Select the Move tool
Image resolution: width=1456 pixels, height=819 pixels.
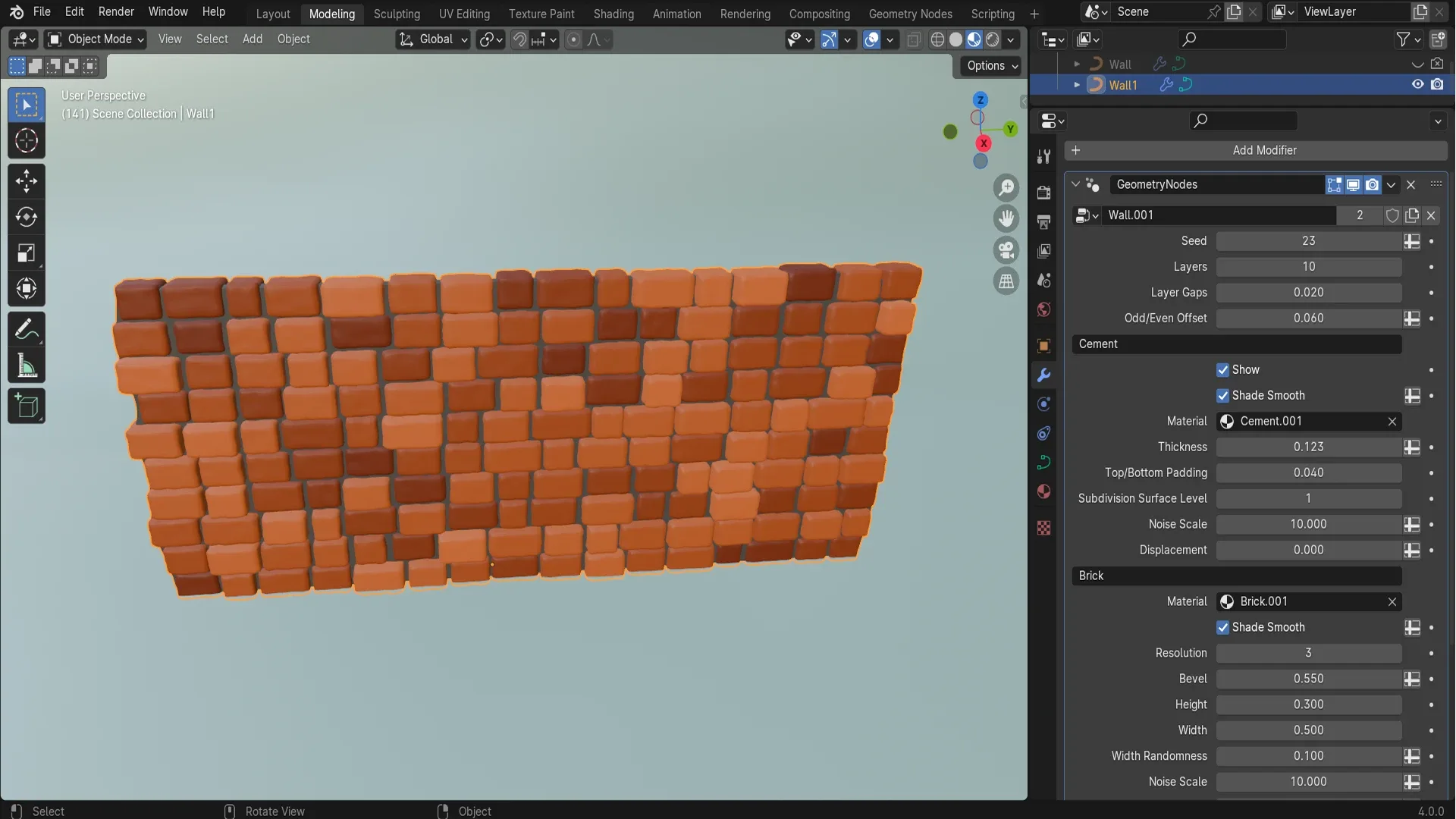pos(27,180)
